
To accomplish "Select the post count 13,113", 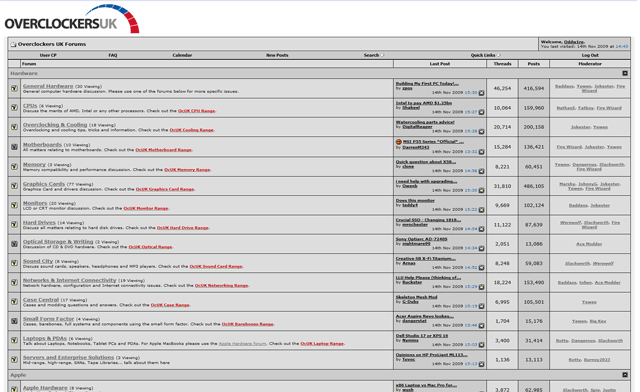I will click(534, 360).
